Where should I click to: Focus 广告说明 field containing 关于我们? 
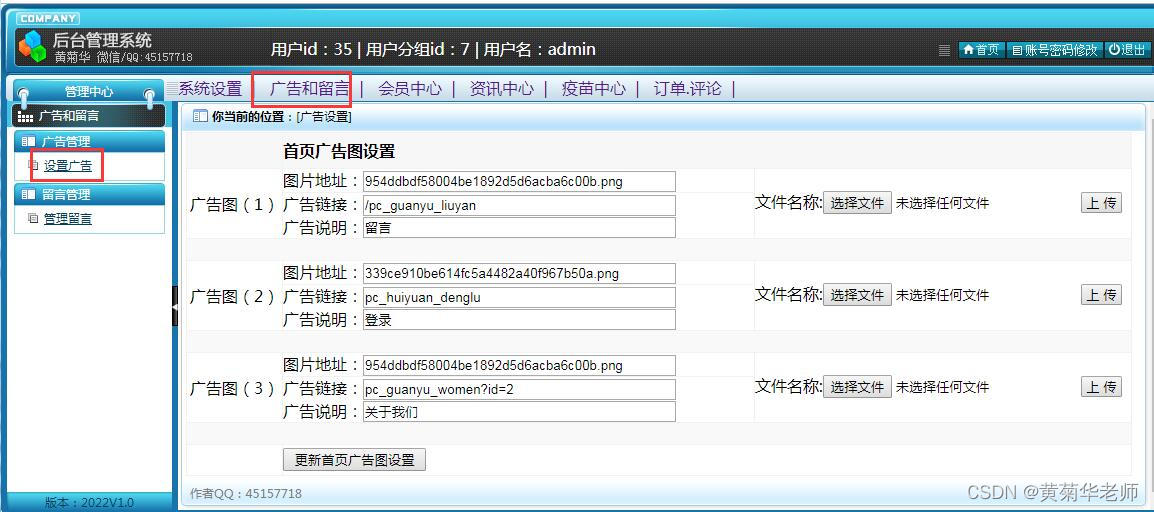519,411
